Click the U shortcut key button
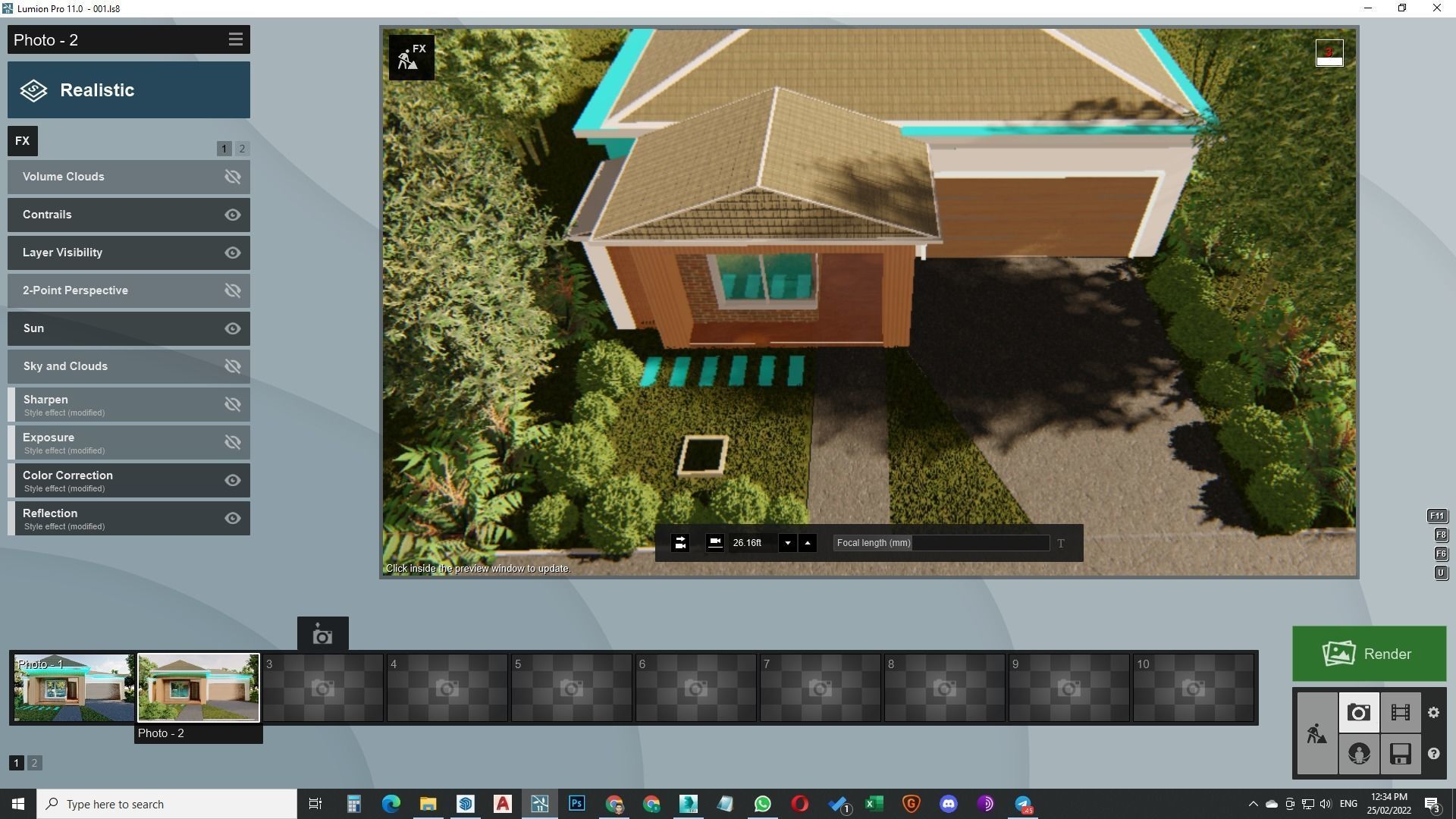Screen dimensions: 1456x819 click(1441, 573)
